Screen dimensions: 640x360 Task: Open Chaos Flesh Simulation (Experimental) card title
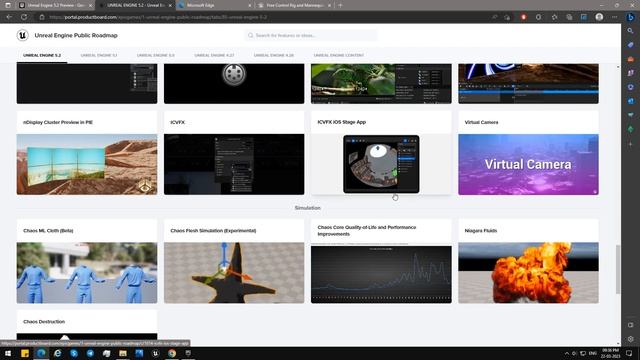(213, 231)
